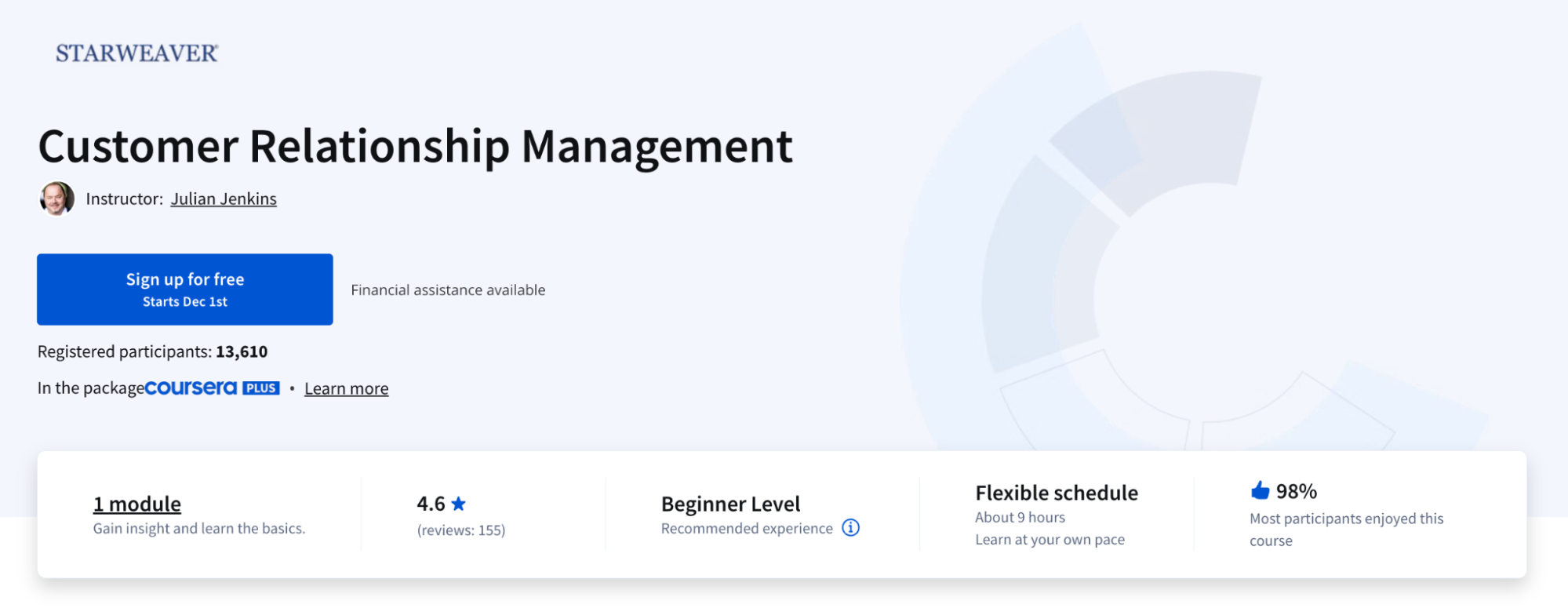Click the Starweaver logo

(x=137, y=53)
